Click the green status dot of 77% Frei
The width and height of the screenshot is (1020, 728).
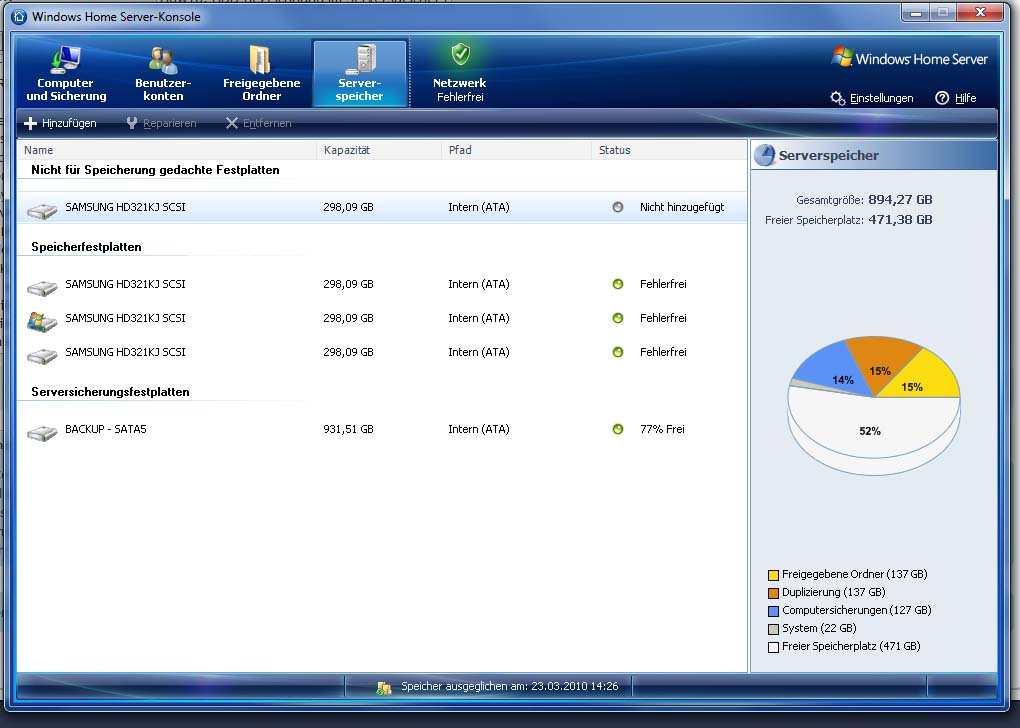(618, 429)
